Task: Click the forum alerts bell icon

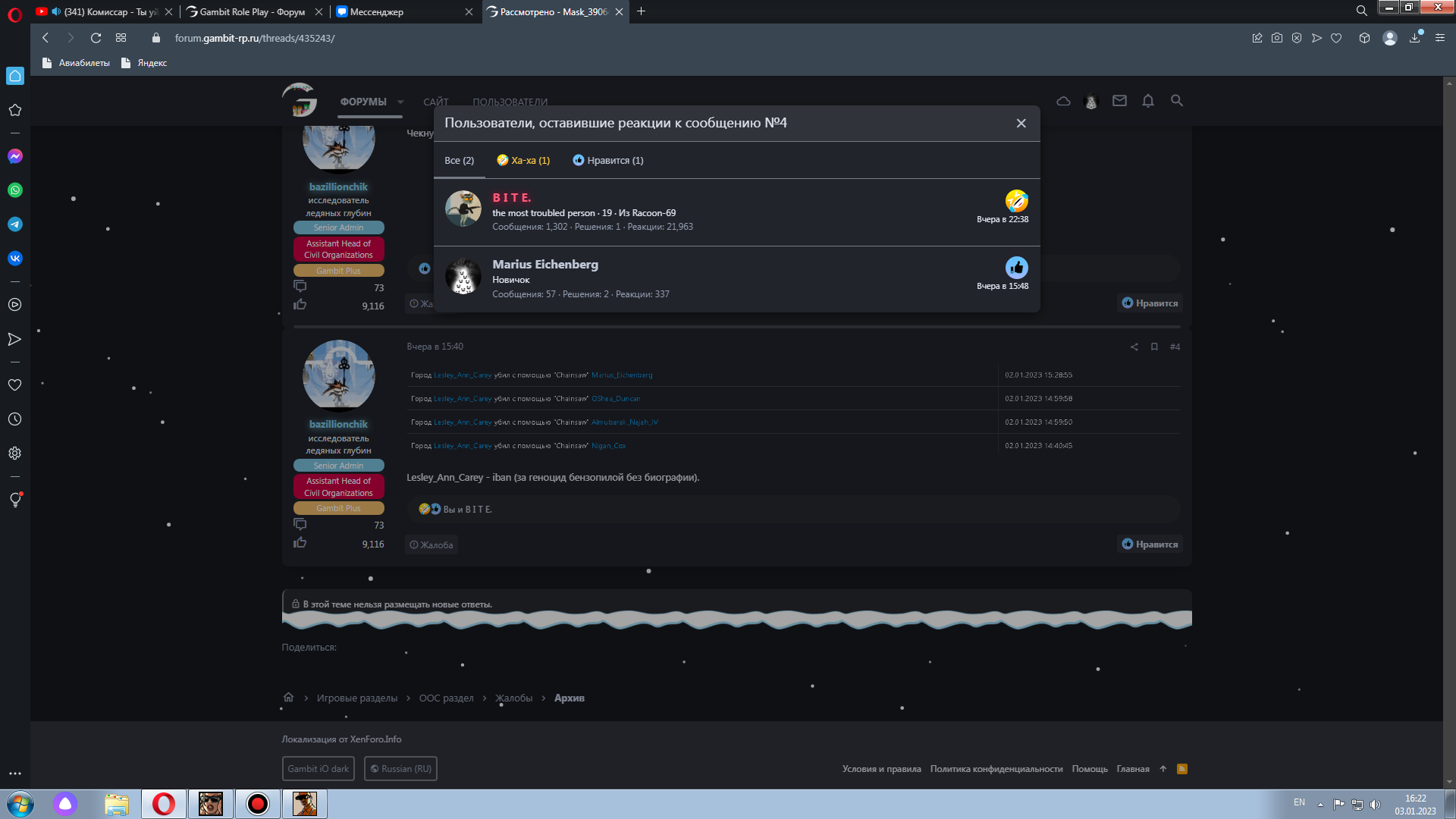Action: [1147, 100]
